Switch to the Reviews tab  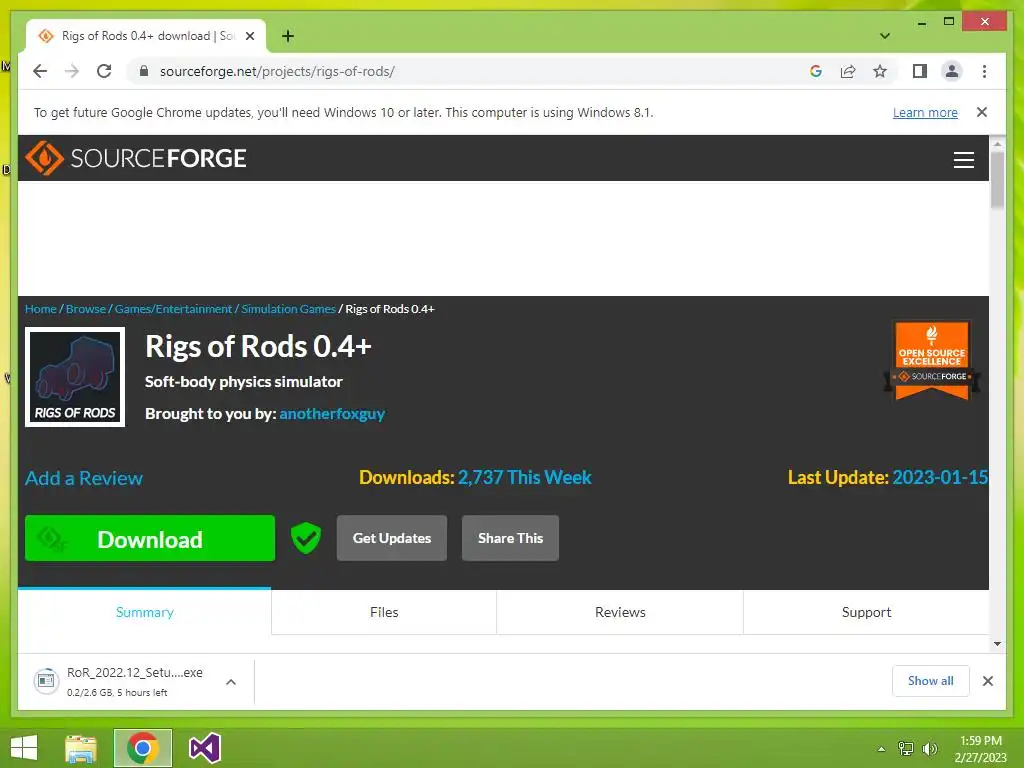[x=620, y=612]
